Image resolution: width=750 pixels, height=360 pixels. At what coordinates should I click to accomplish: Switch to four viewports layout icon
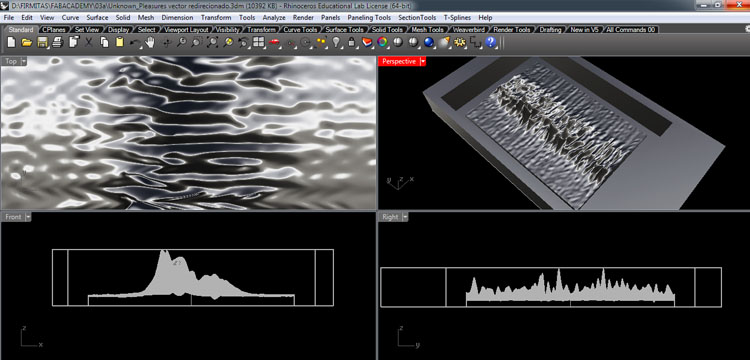click(x=259, y=43)
